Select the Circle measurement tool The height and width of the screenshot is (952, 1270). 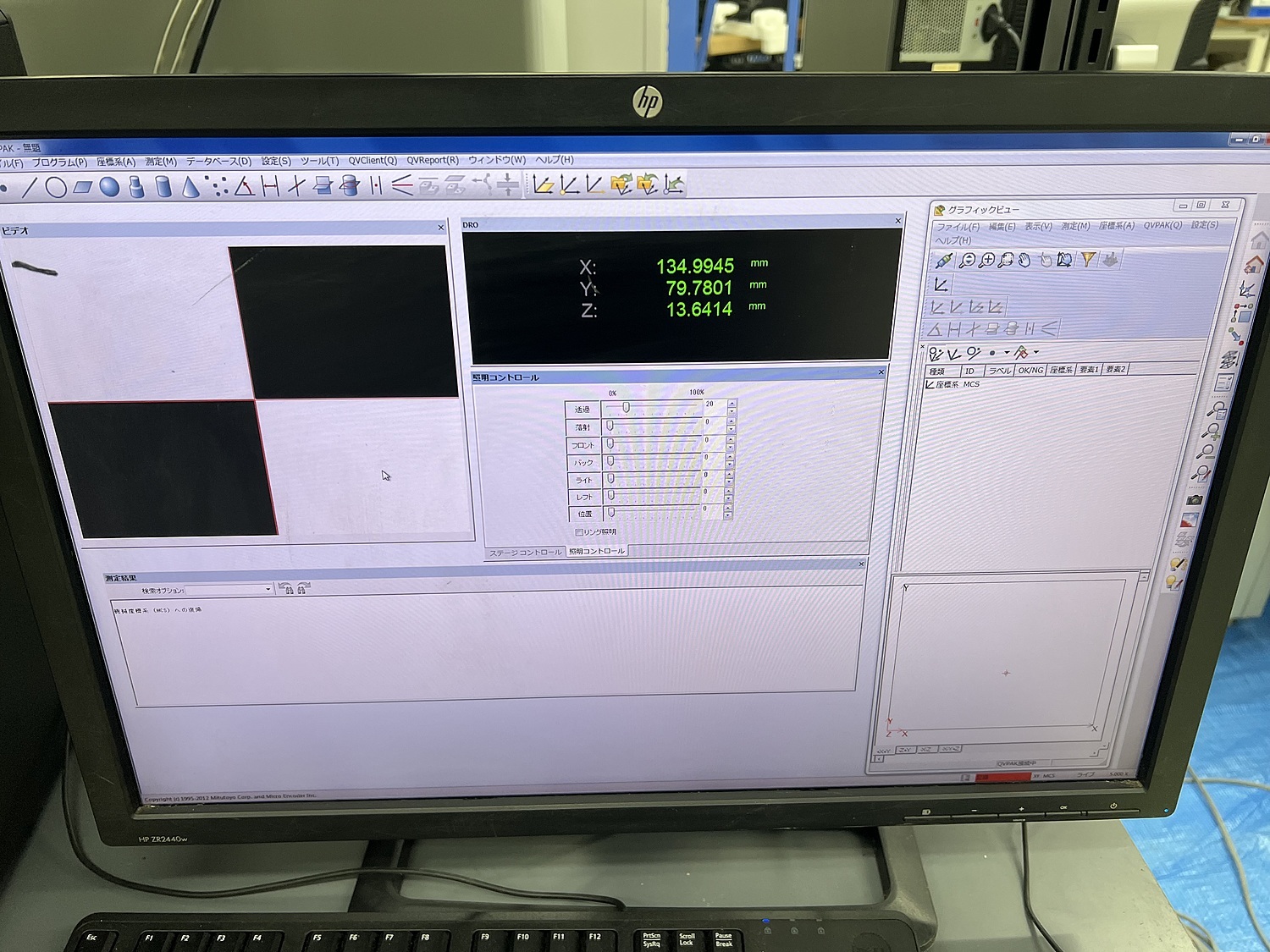(56, 187)
